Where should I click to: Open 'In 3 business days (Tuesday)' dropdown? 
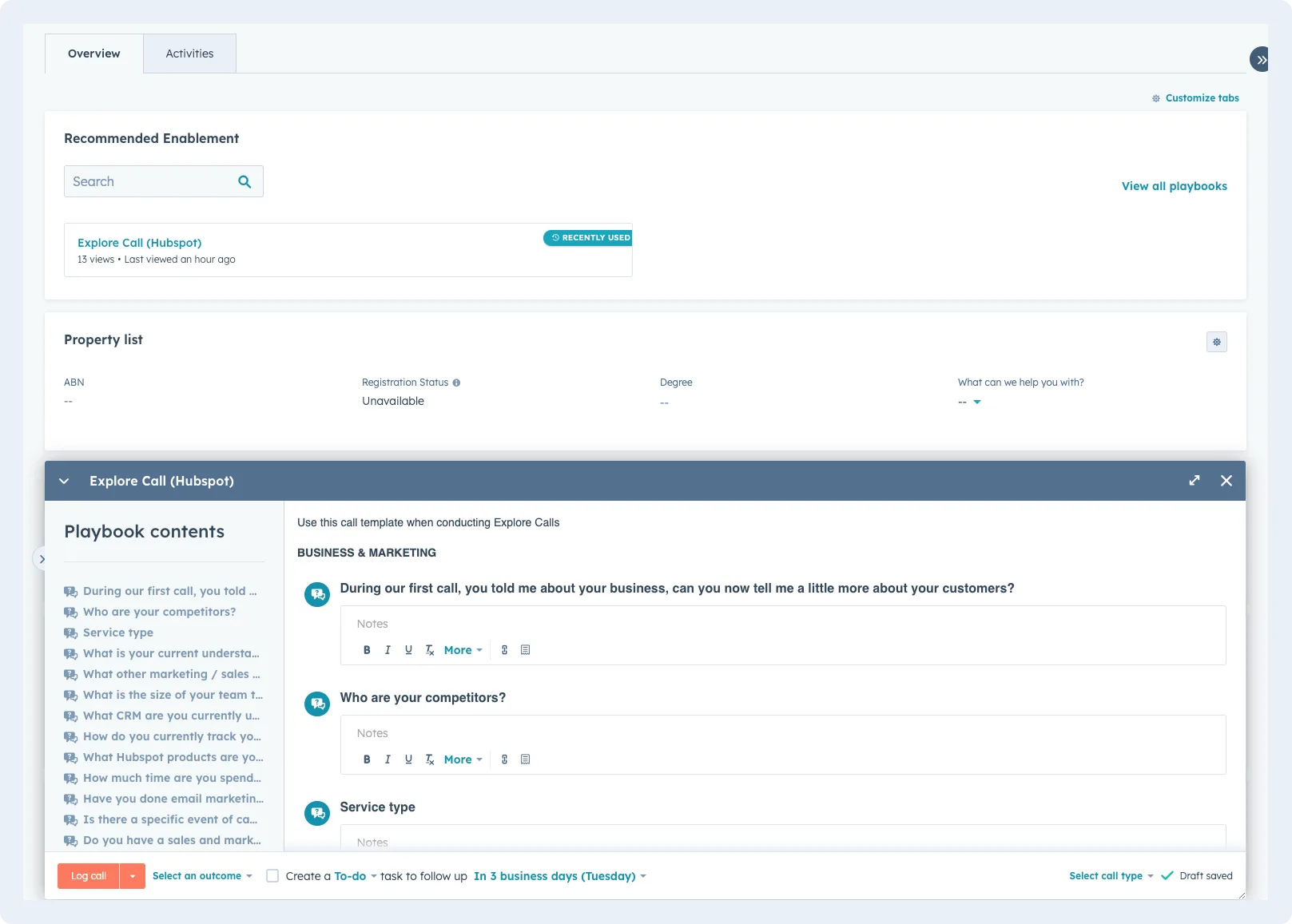point(560,876)
